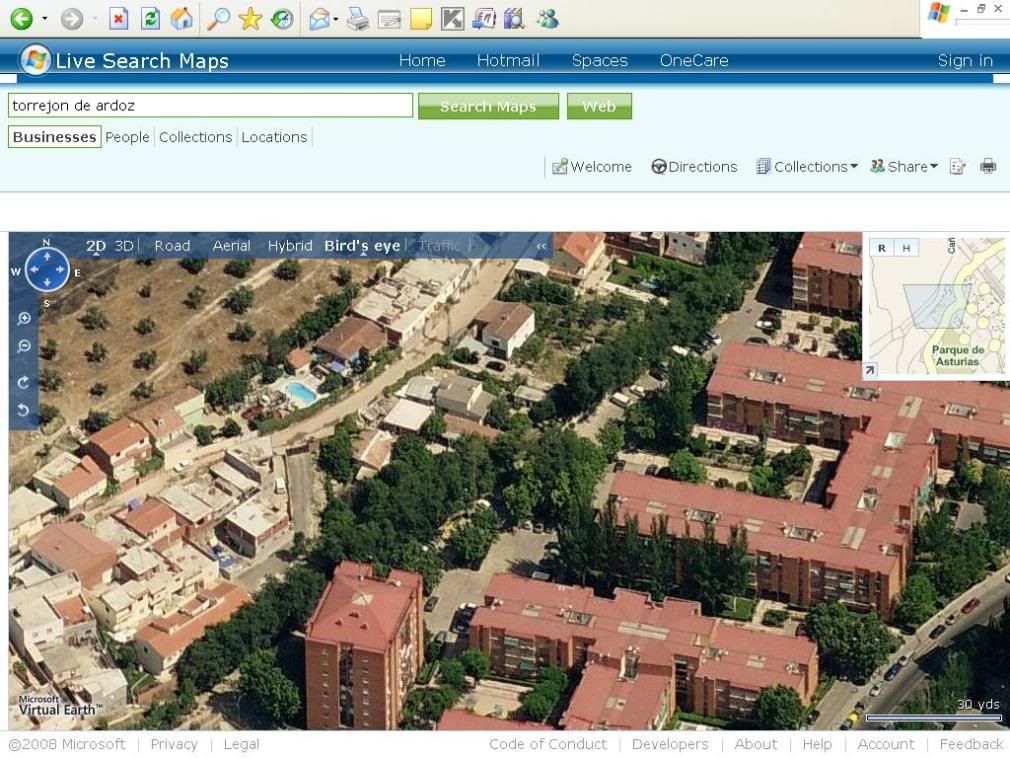Viewport: 1010px width, 758px height.
Task: Zoom in on the bird's eye map
Action: click(24, 319)
